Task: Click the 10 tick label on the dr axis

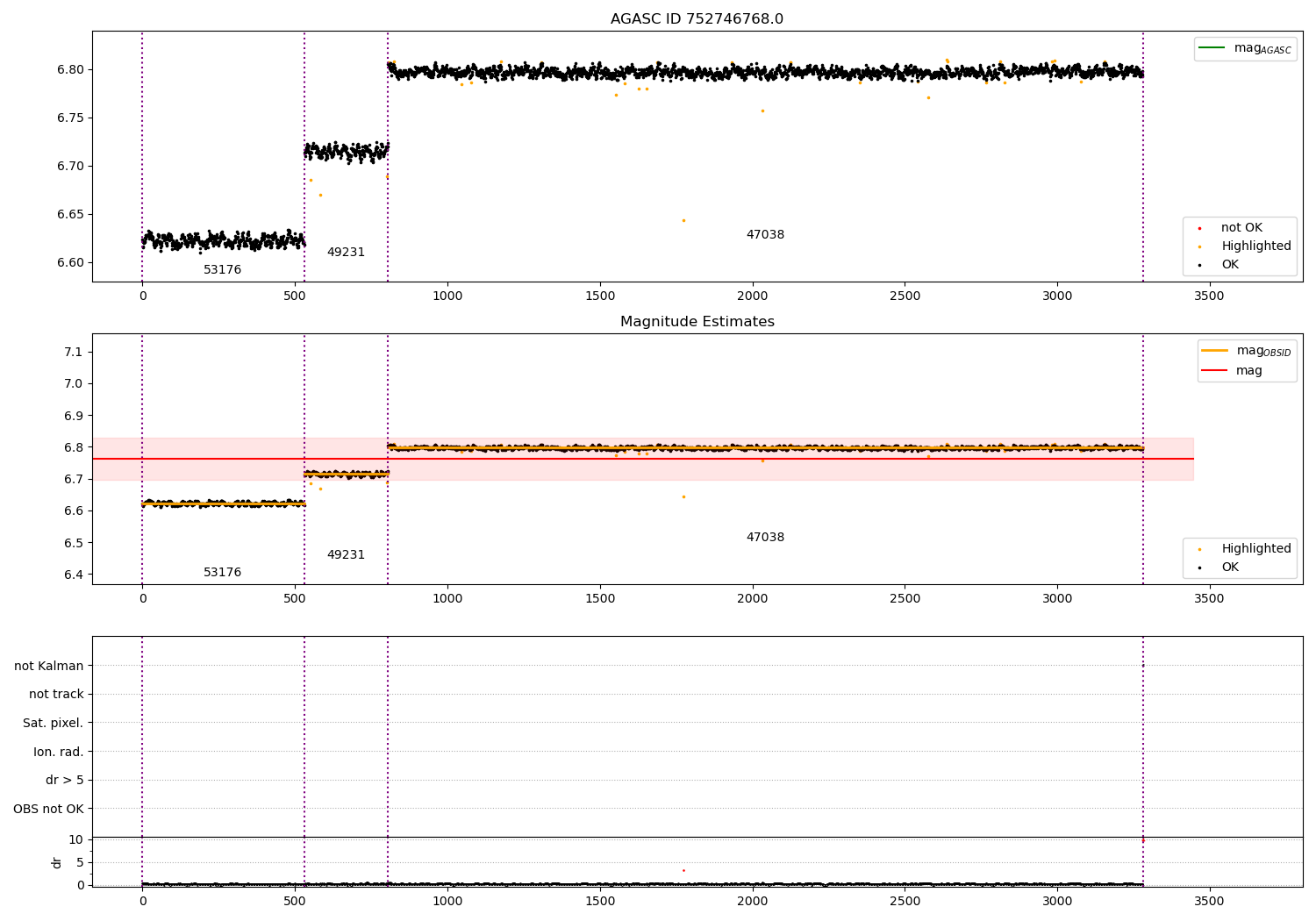Action: [76, 840]
